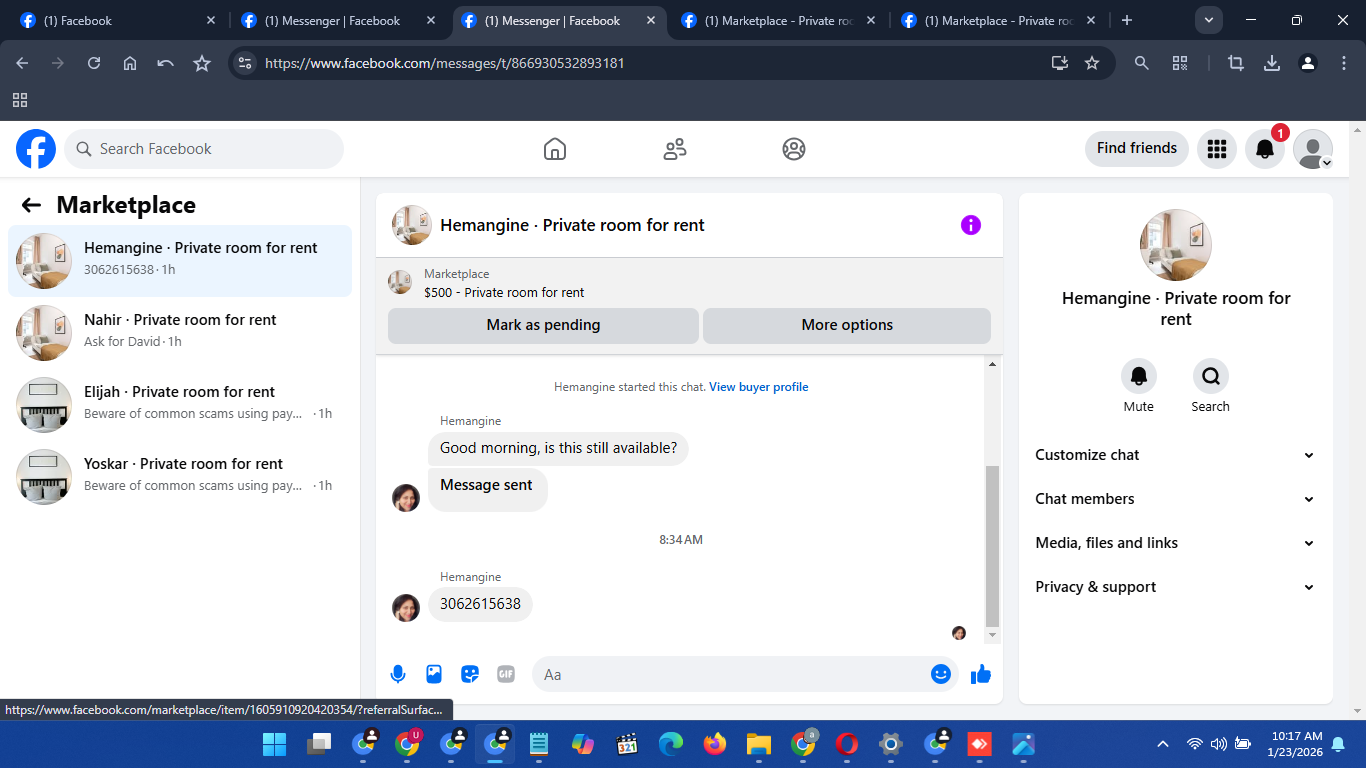
Task: Choose a GIF with the GIF icon
Action: (506, 674)
